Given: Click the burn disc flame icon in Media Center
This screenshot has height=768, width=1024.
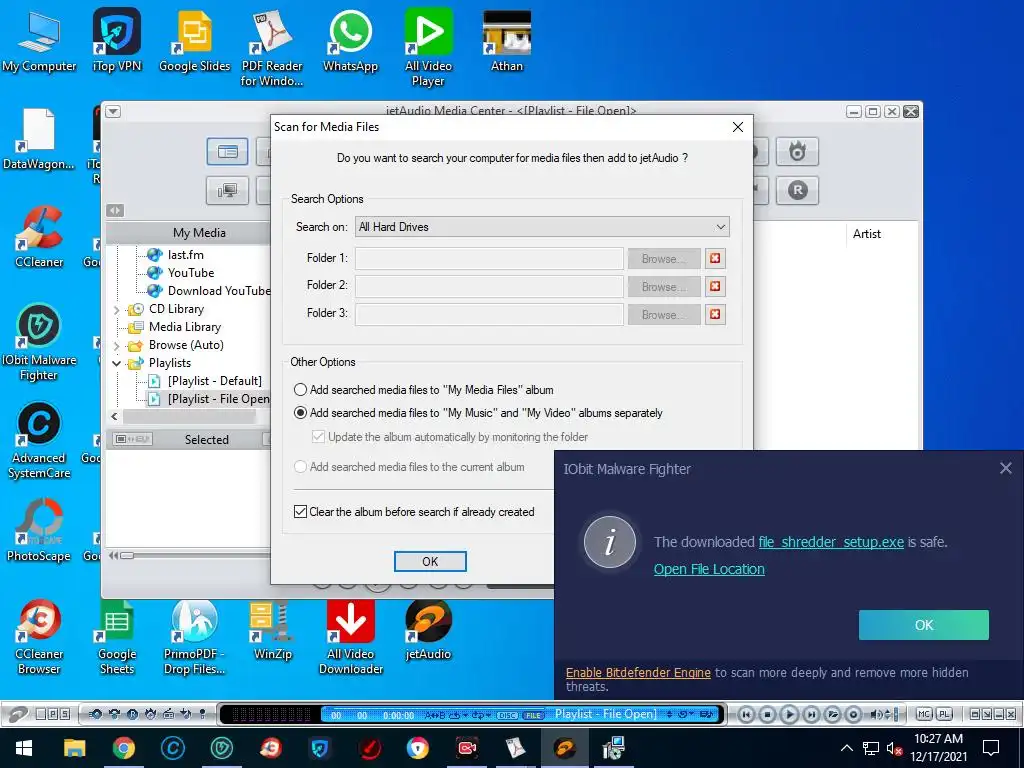Looking at the screenshot, I should tap(797, 152).
